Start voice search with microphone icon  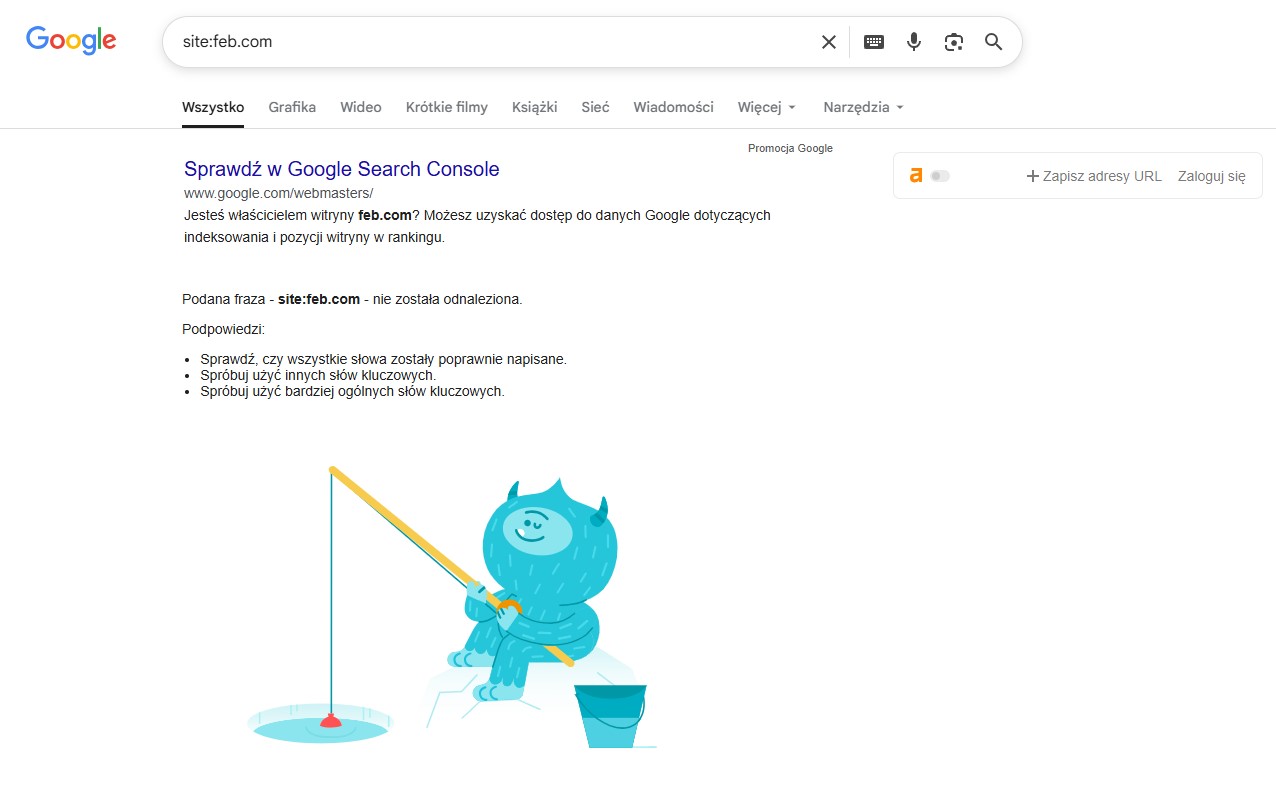913,42
